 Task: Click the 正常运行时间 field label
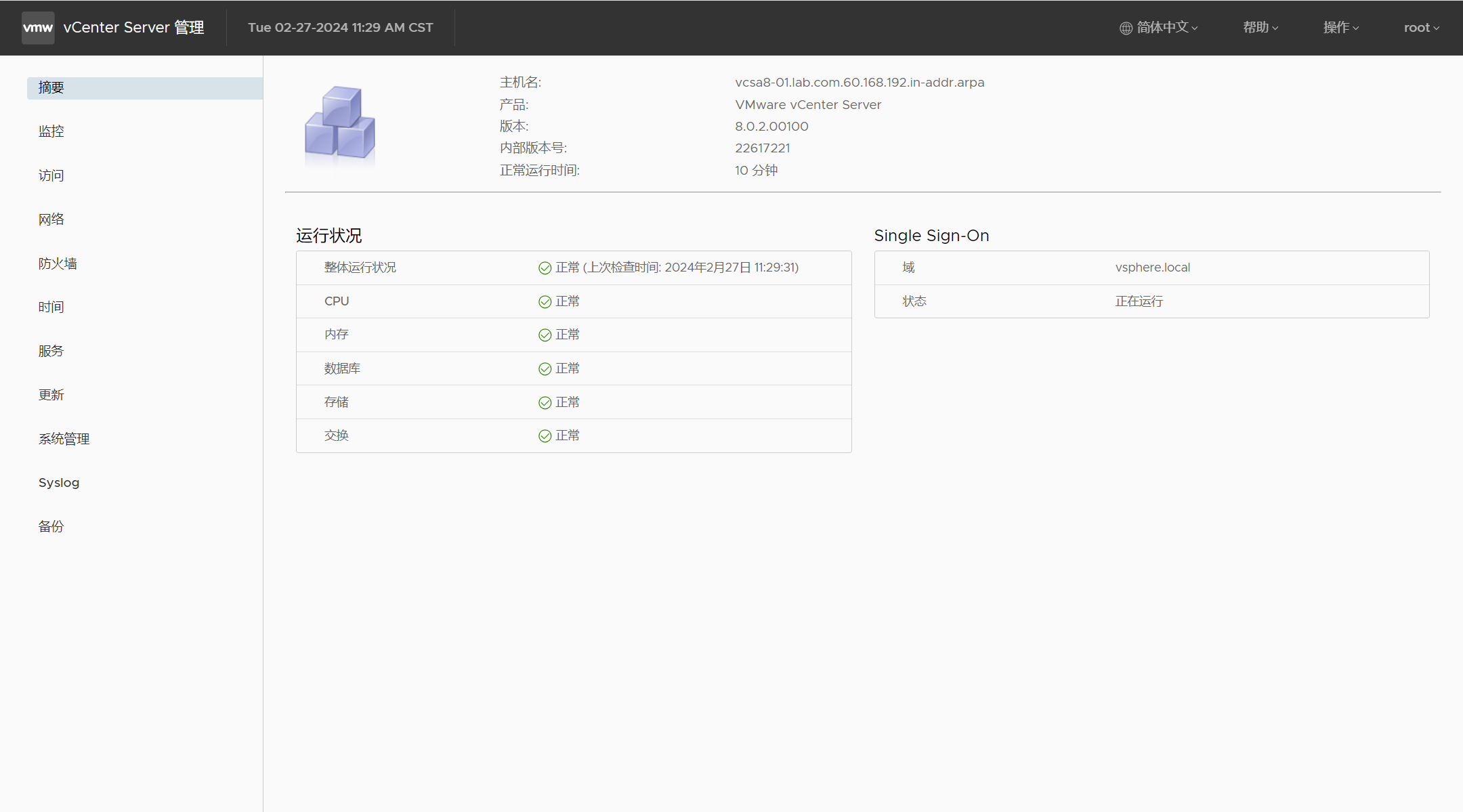540,171
